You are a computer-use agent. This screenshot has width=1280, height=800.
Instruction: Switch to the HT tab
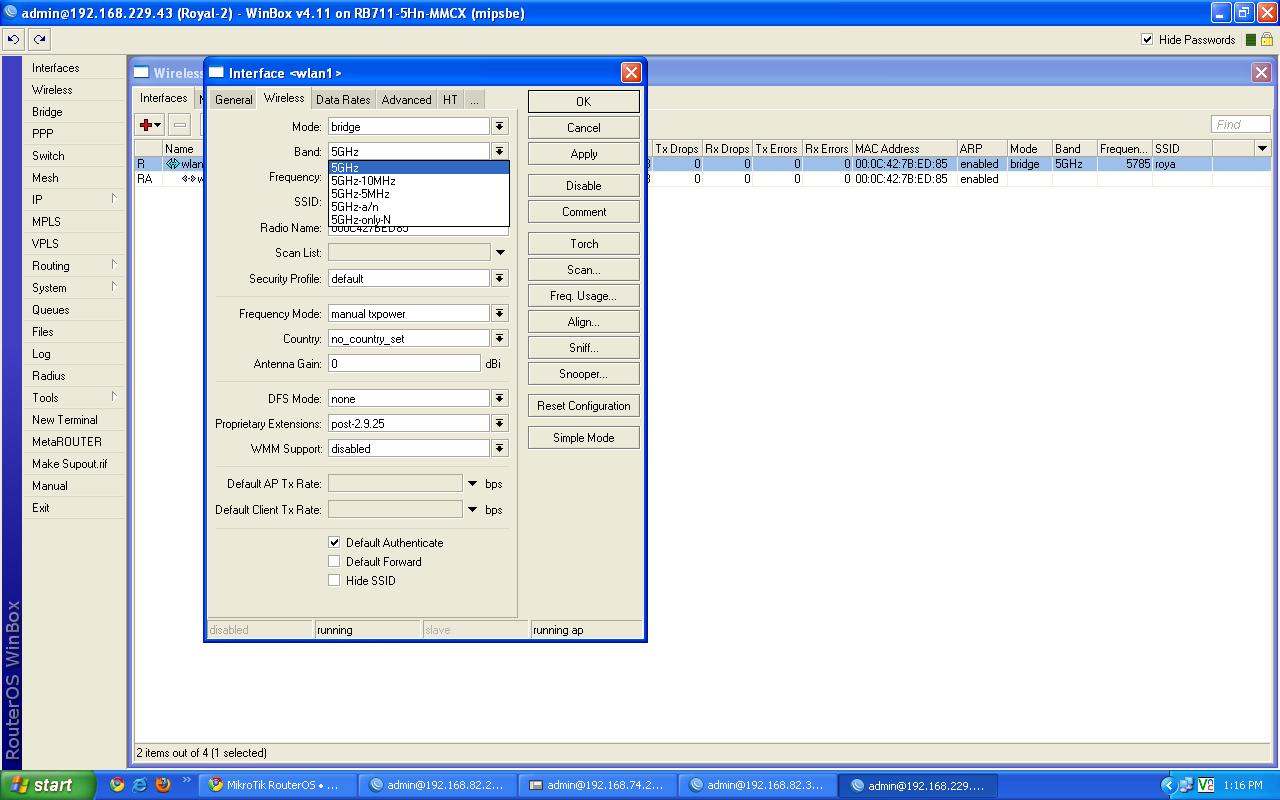(x=451, y=100)
